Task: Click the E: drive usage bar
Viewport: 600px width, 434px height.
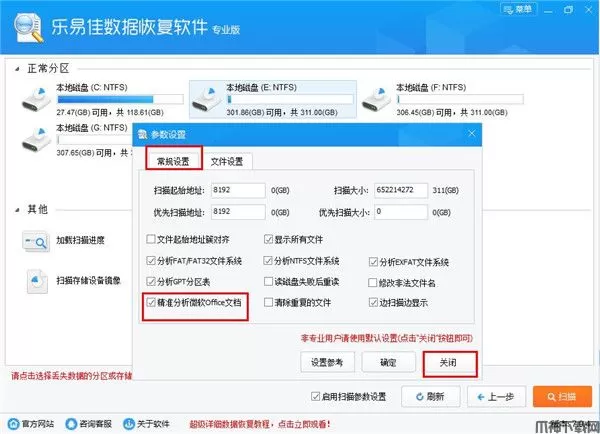Action: click(x=290, y=100)
